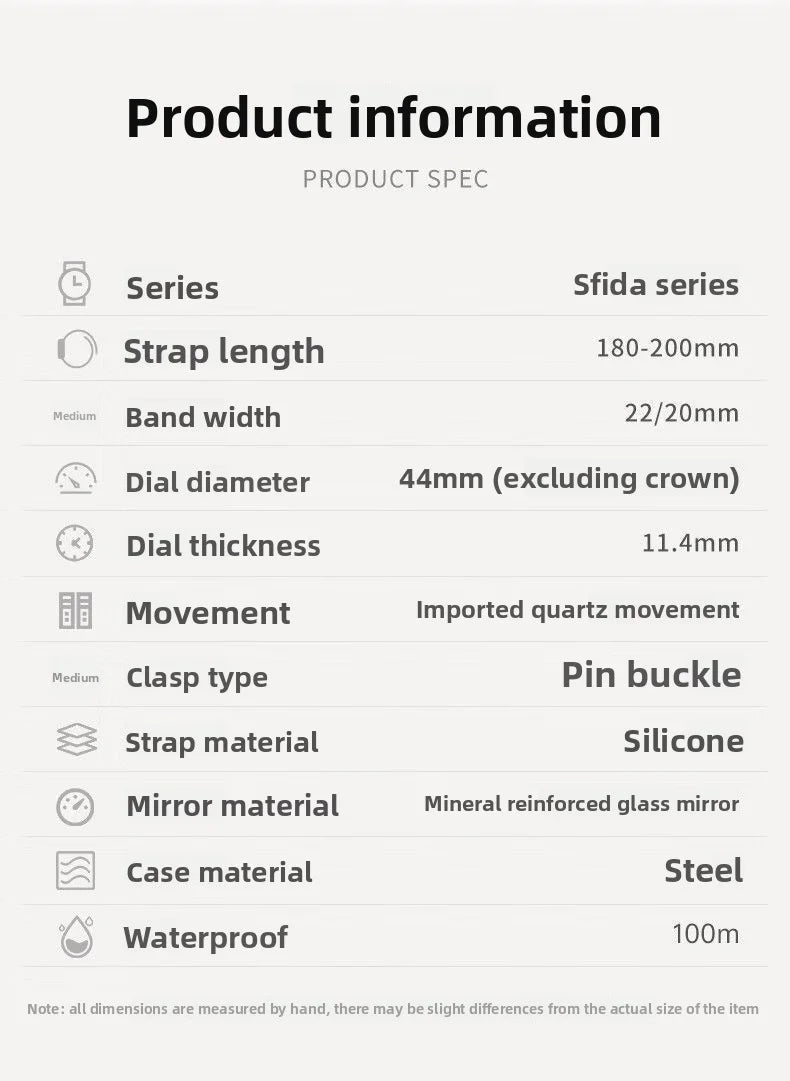Click the round icon beside Mirror material
790x1081 pixels.
click(75, 806)
